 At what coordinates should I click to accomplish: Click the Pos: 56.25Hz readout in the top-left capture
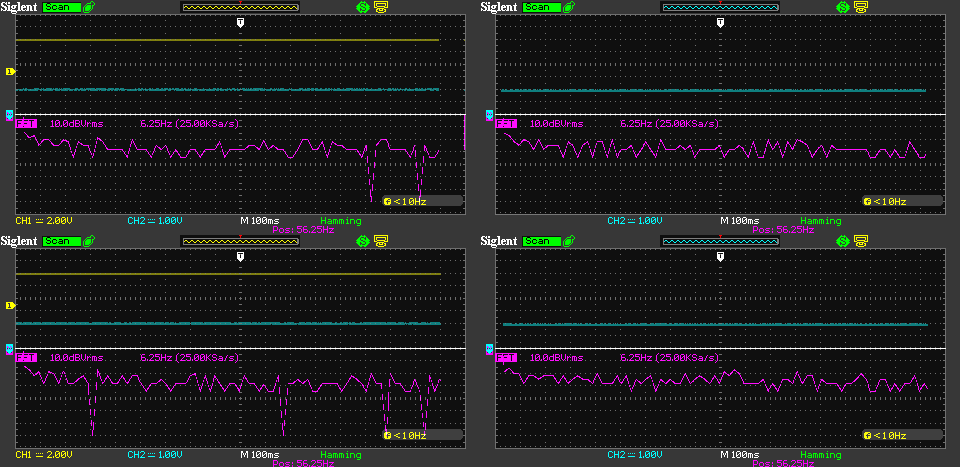[x=303, y=230]
